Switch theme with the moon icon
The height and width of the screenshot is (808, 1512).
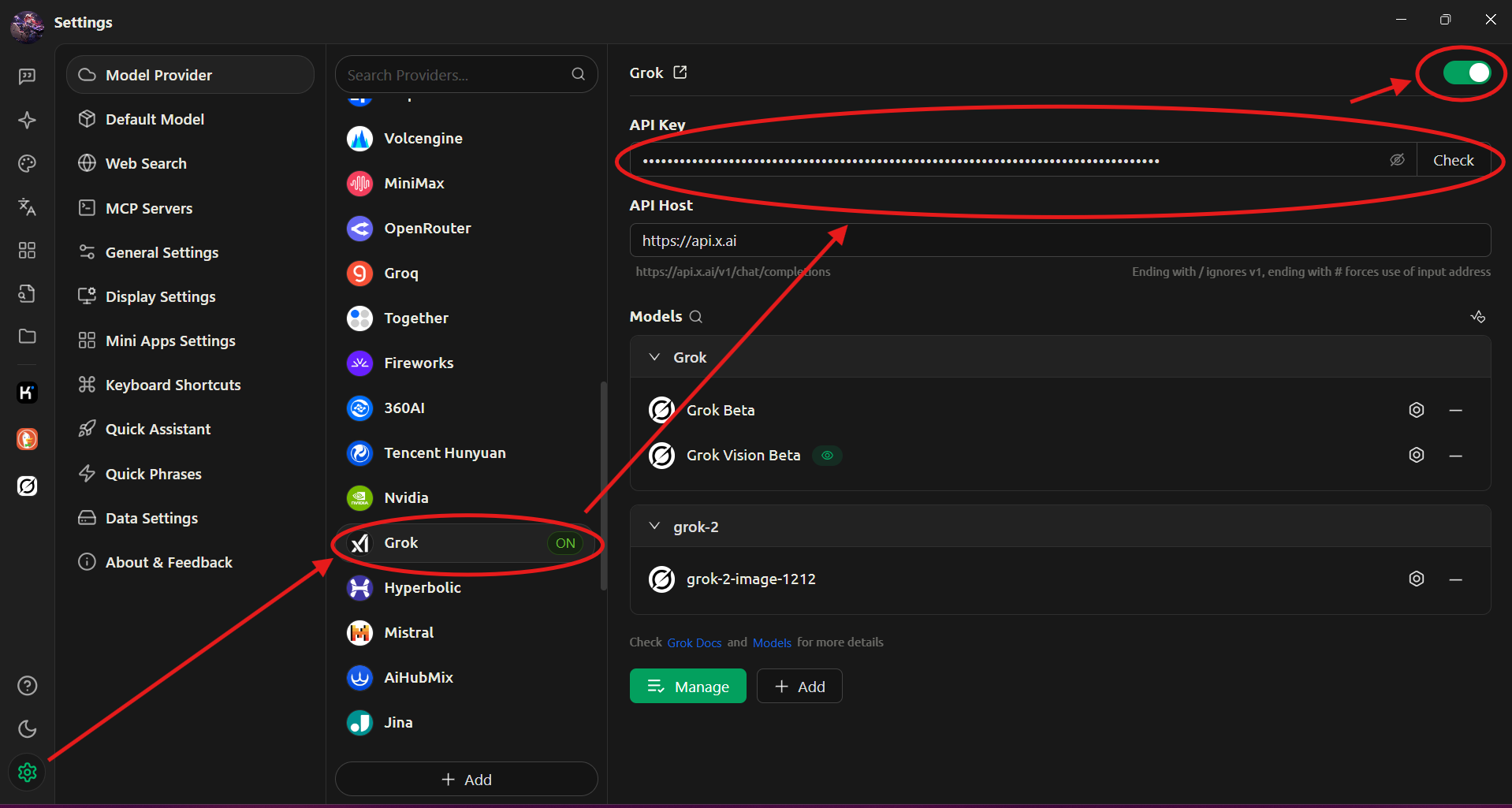click(27, 729)
